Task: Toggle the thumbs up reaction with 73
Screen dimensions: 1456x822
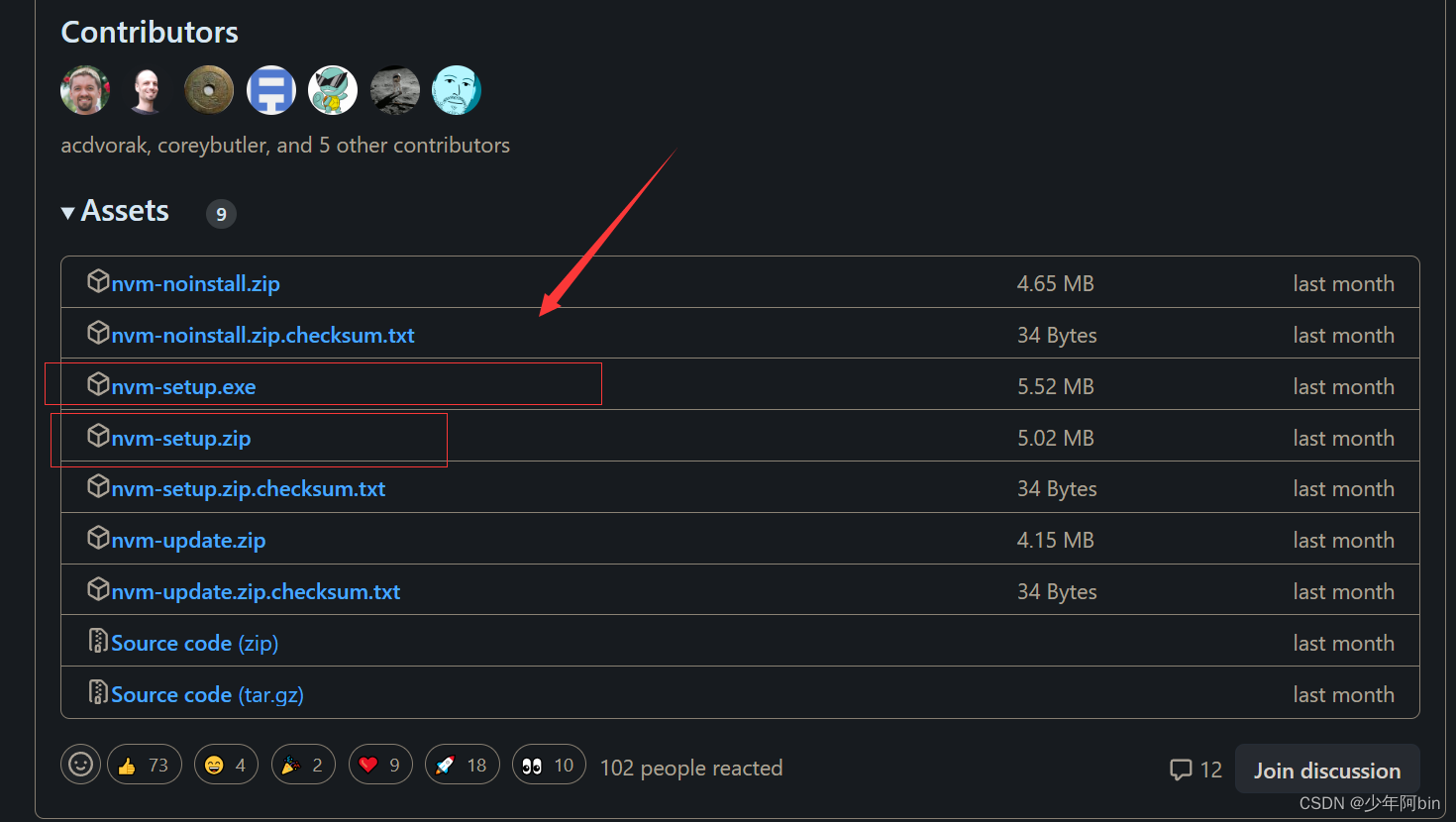Action: 145,765
